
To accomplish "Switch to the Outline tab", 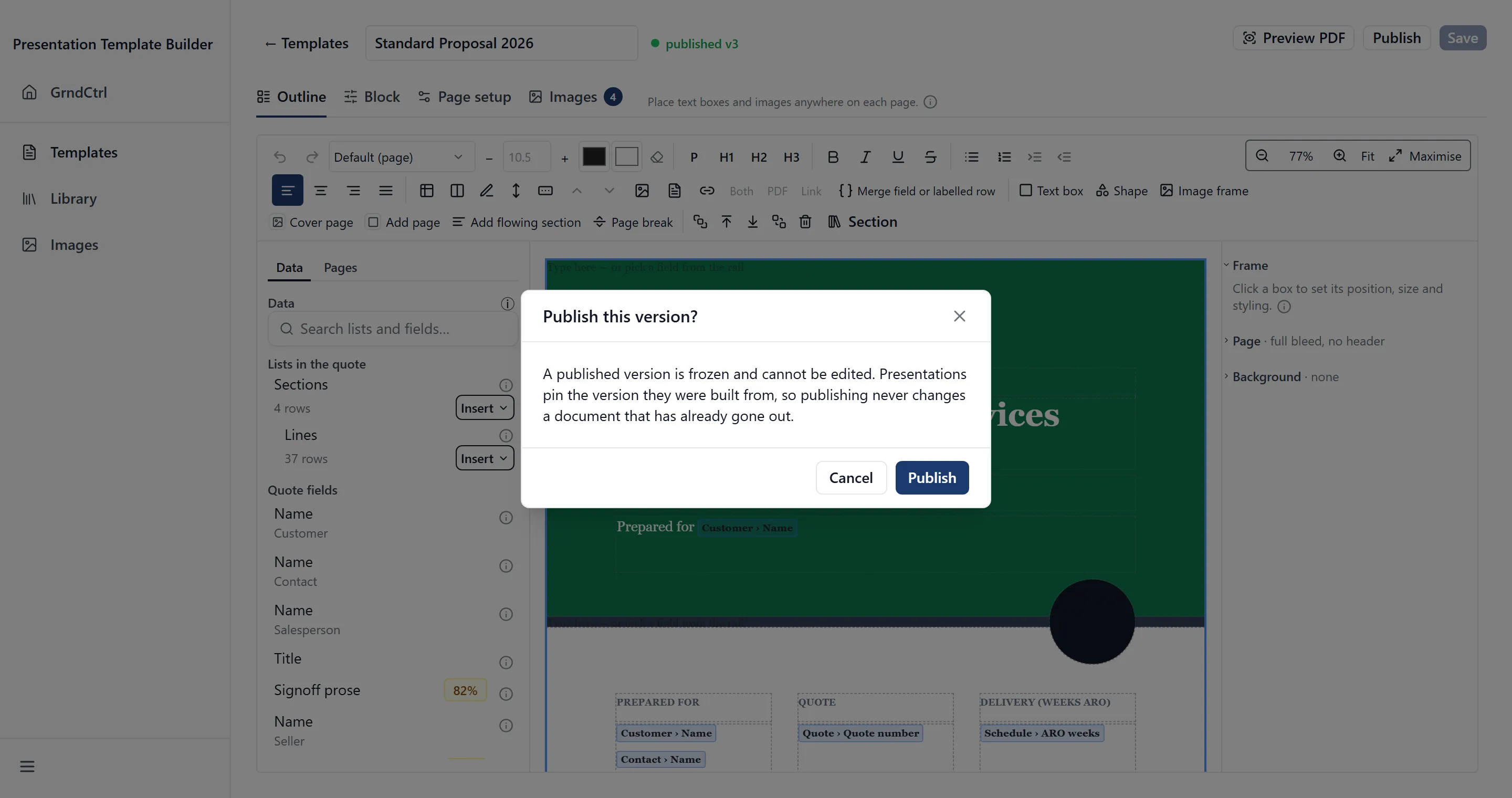I will (x=291, y=97).
